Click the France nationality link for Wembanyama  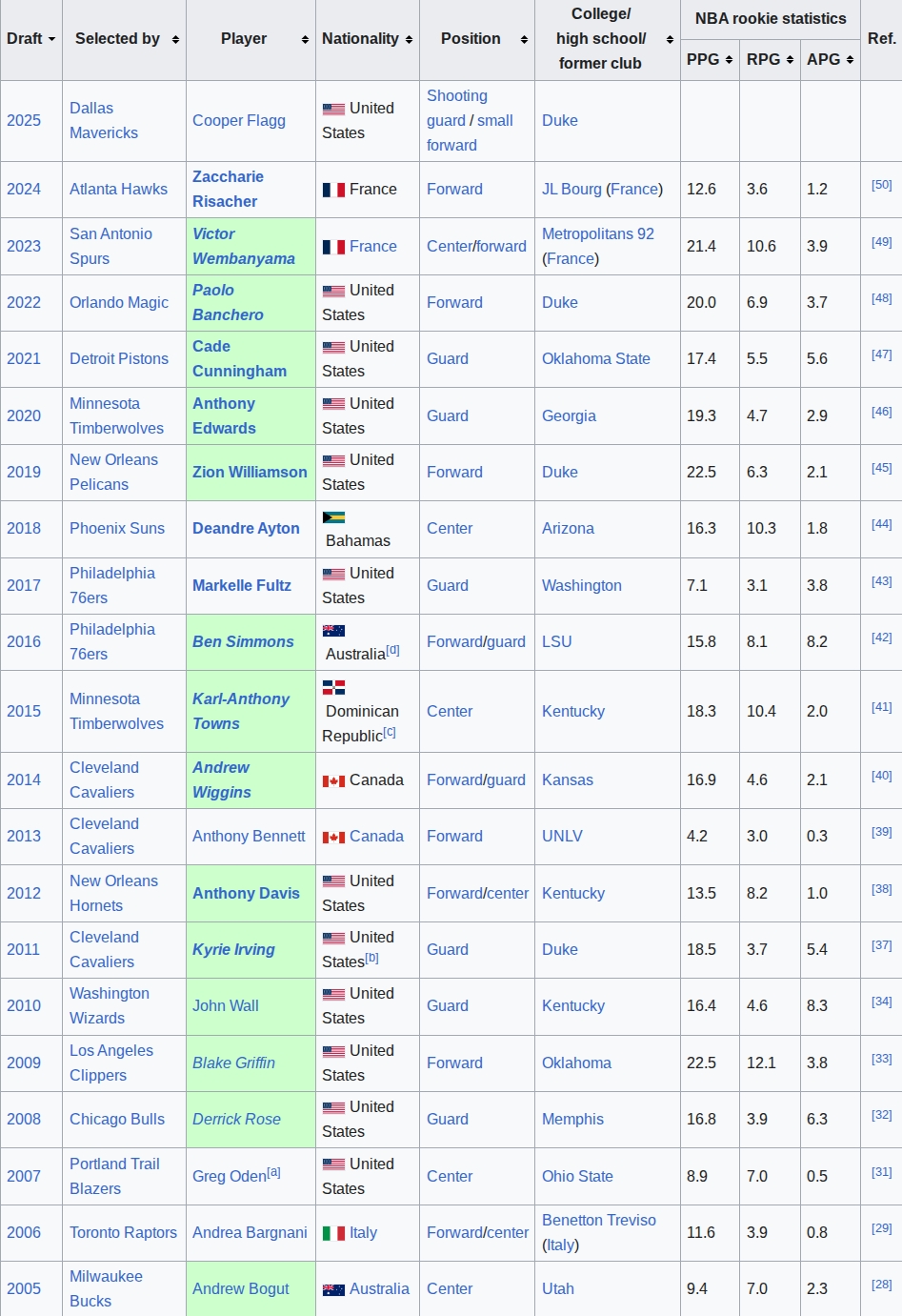pos(373,247)
